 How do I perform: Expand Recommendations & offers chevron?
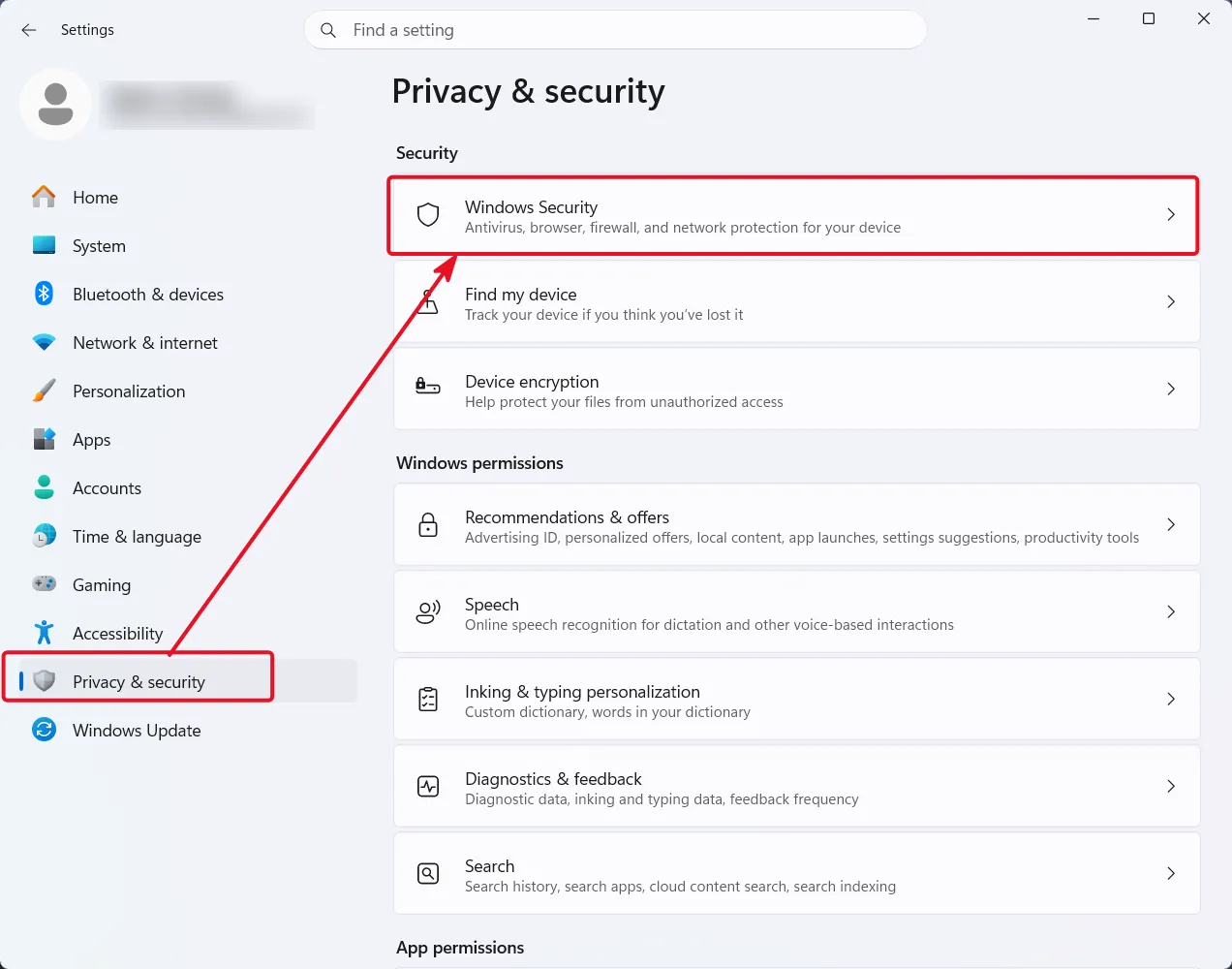(1171, 524)
